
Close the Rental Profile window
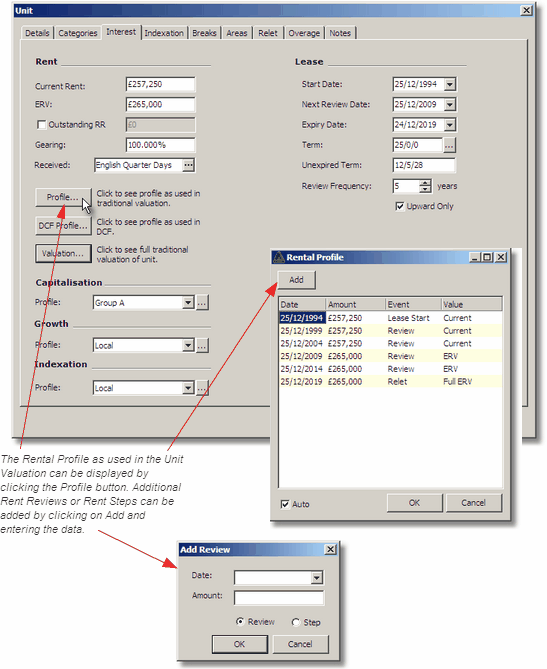[501, 257]
